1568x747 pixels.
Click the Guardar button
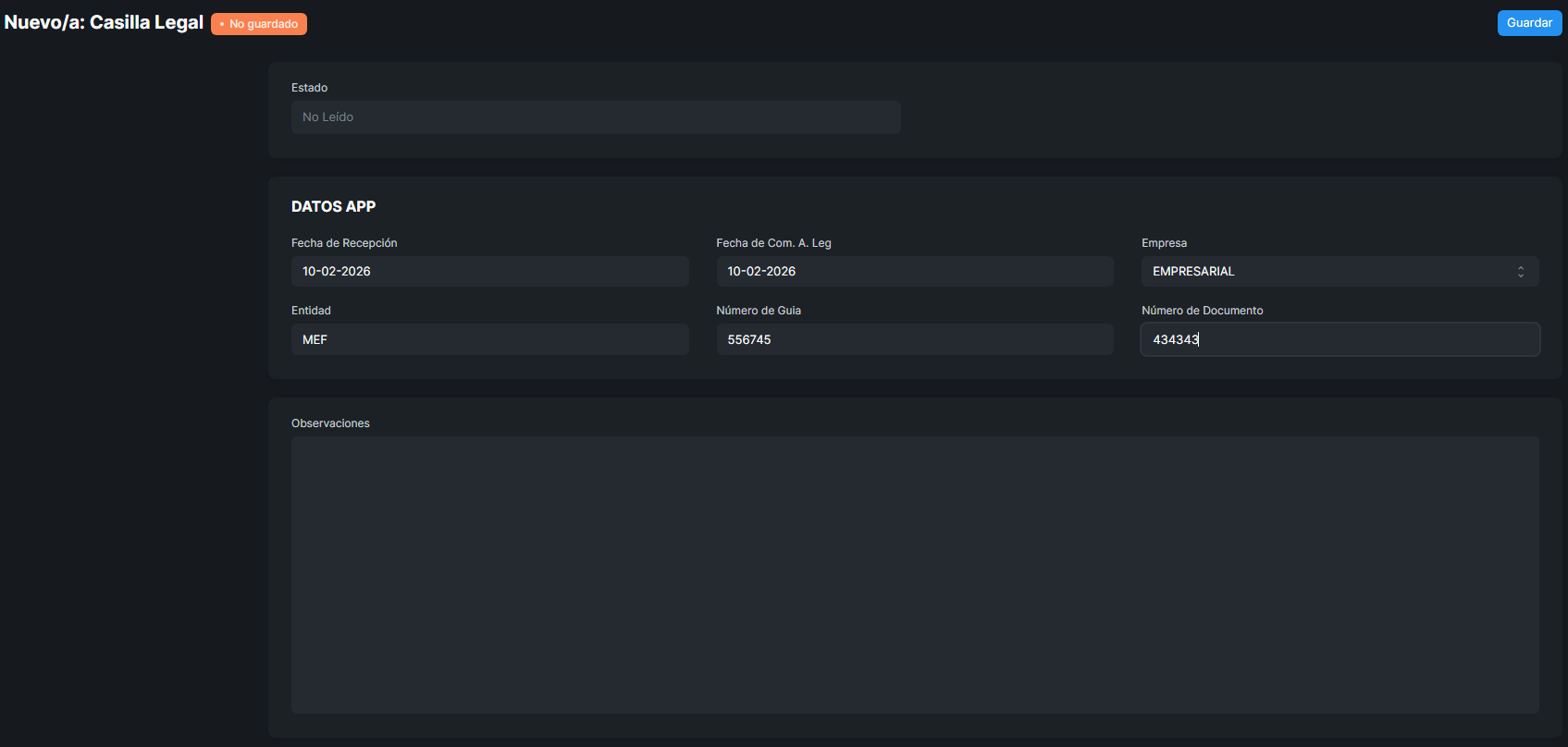(x=1529, y=23)
